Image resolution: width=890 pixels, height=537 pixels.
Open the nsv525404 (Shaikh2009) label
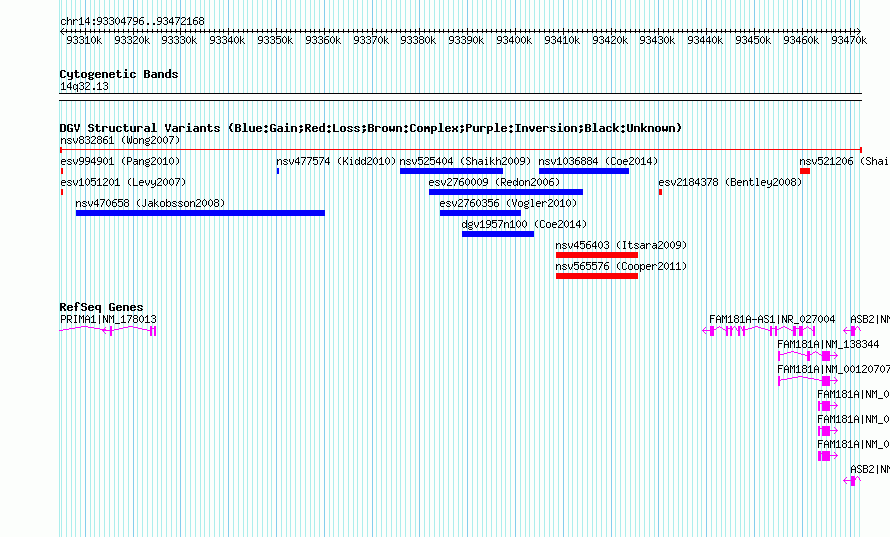465,161
